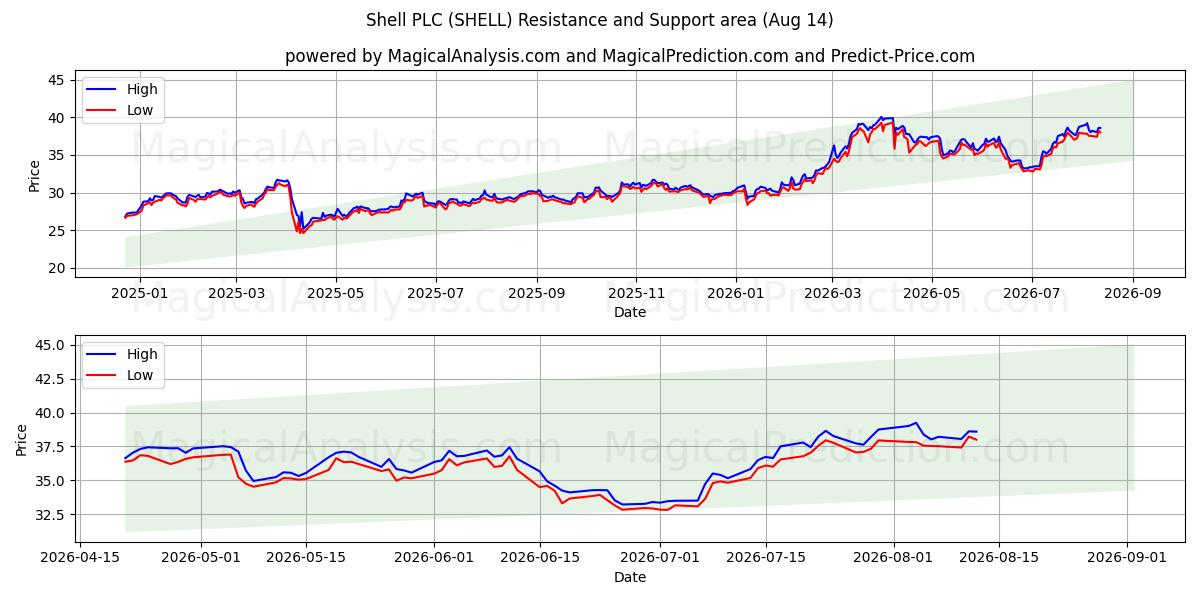Viewport: 1200px width, 600px height.
Task: Click the top chart x-axis label '2025-07'
Action: click(x=435, y=293)
